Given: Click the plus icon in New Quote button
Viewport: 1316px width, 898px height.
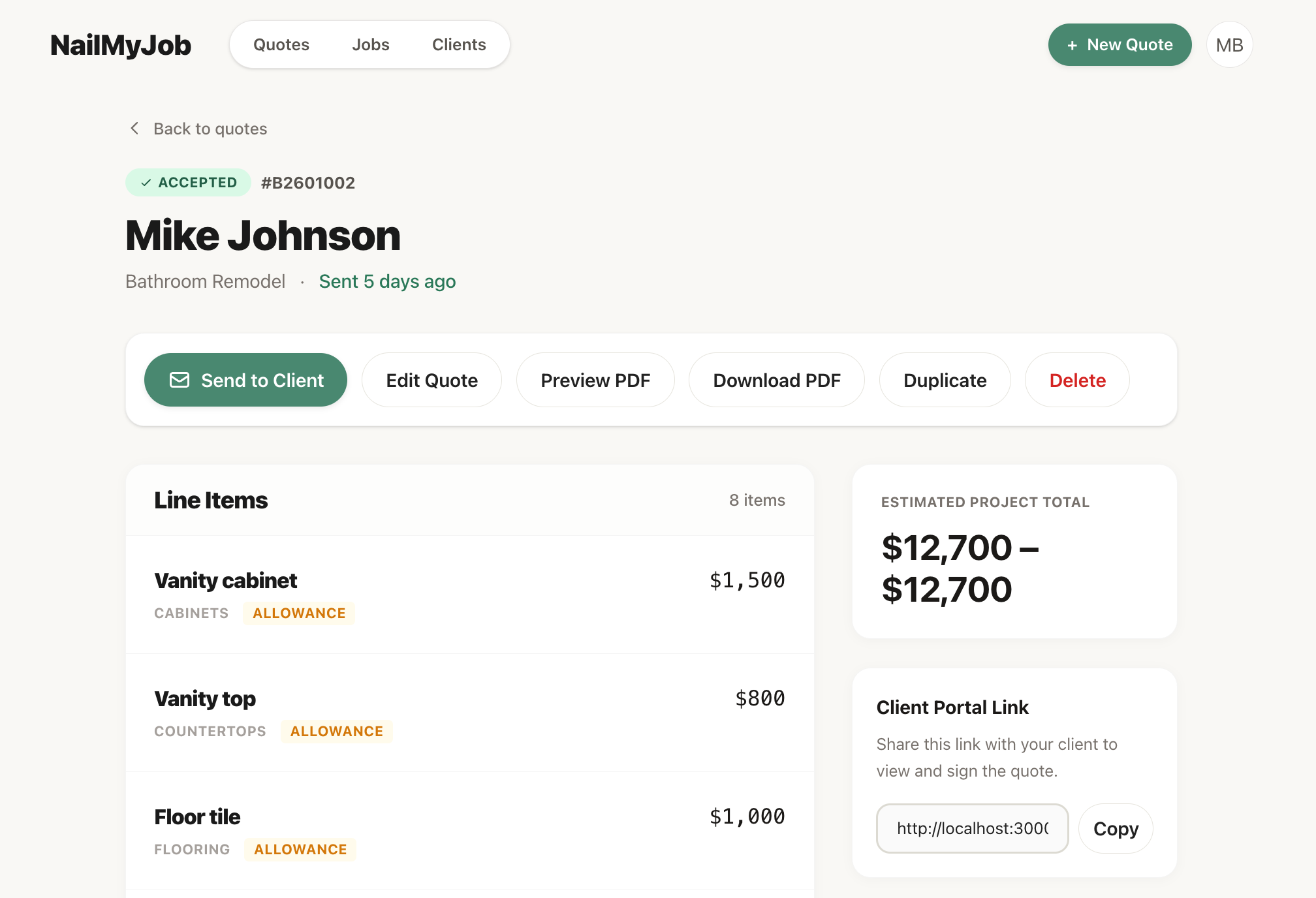Looking at the screenshot, I should click(x=1071, y=45).
